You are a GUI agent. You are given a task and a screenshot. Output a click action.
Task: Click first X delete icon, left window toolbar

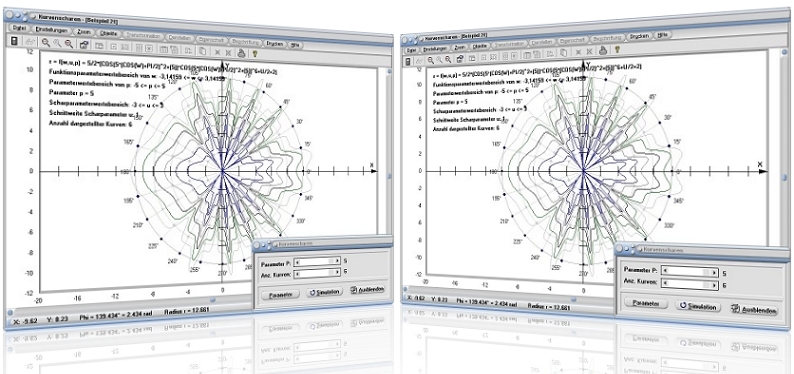pyautogui.click(x=217, y=52)
